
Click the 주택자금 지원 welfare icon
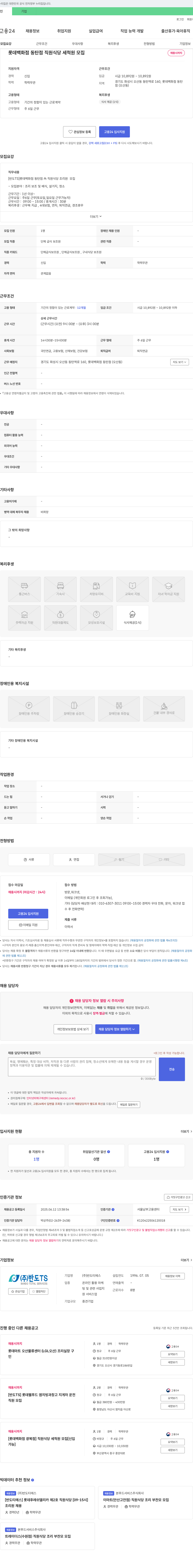coord(24,618)
